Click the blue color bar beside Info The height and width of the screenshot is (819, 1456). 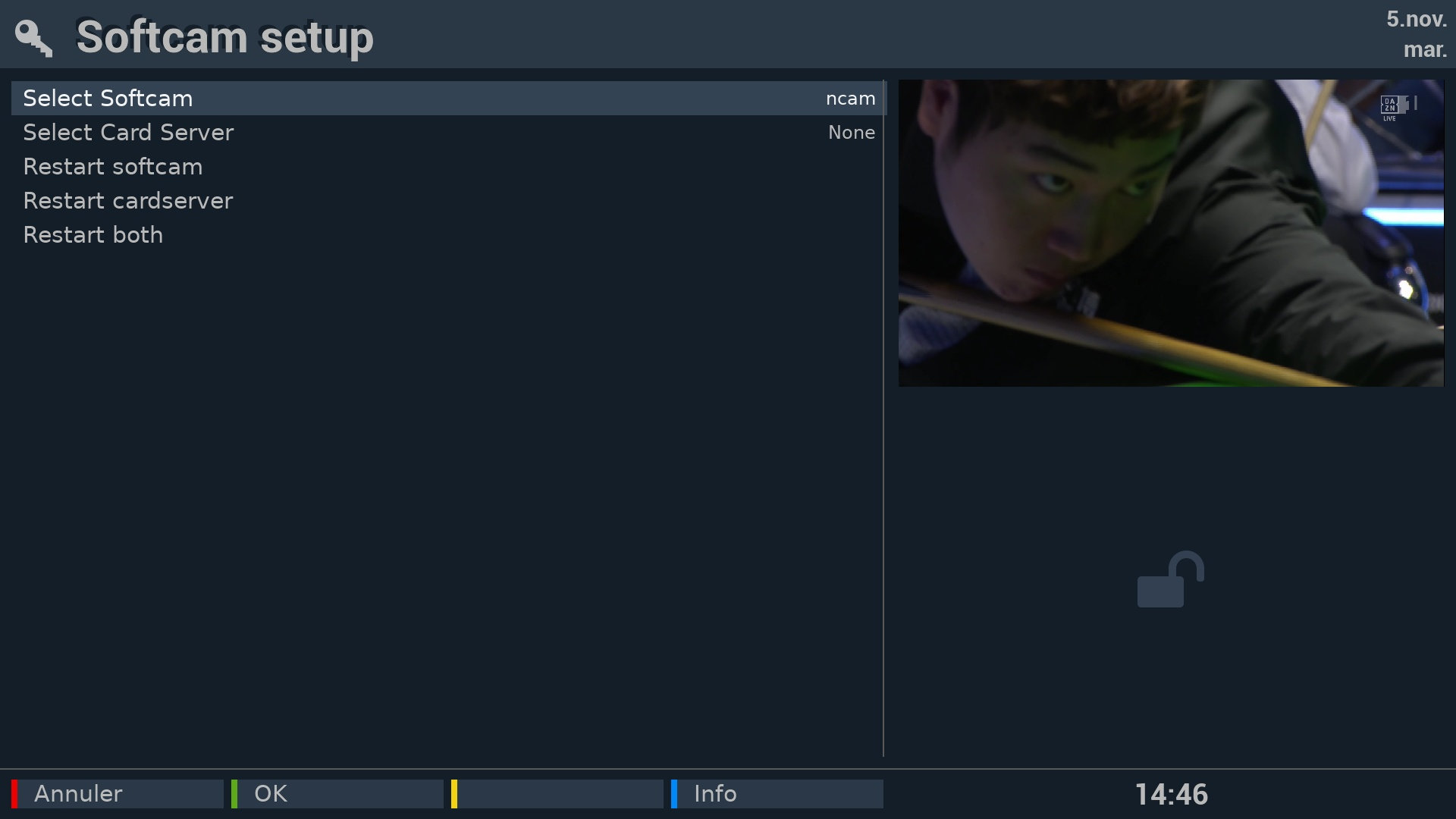[674, 793]
